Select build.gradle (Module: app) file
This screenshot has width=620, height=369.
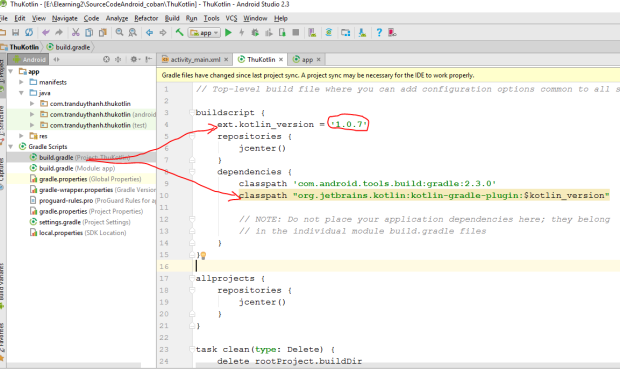pyautogui.click(x=77, y=168)
